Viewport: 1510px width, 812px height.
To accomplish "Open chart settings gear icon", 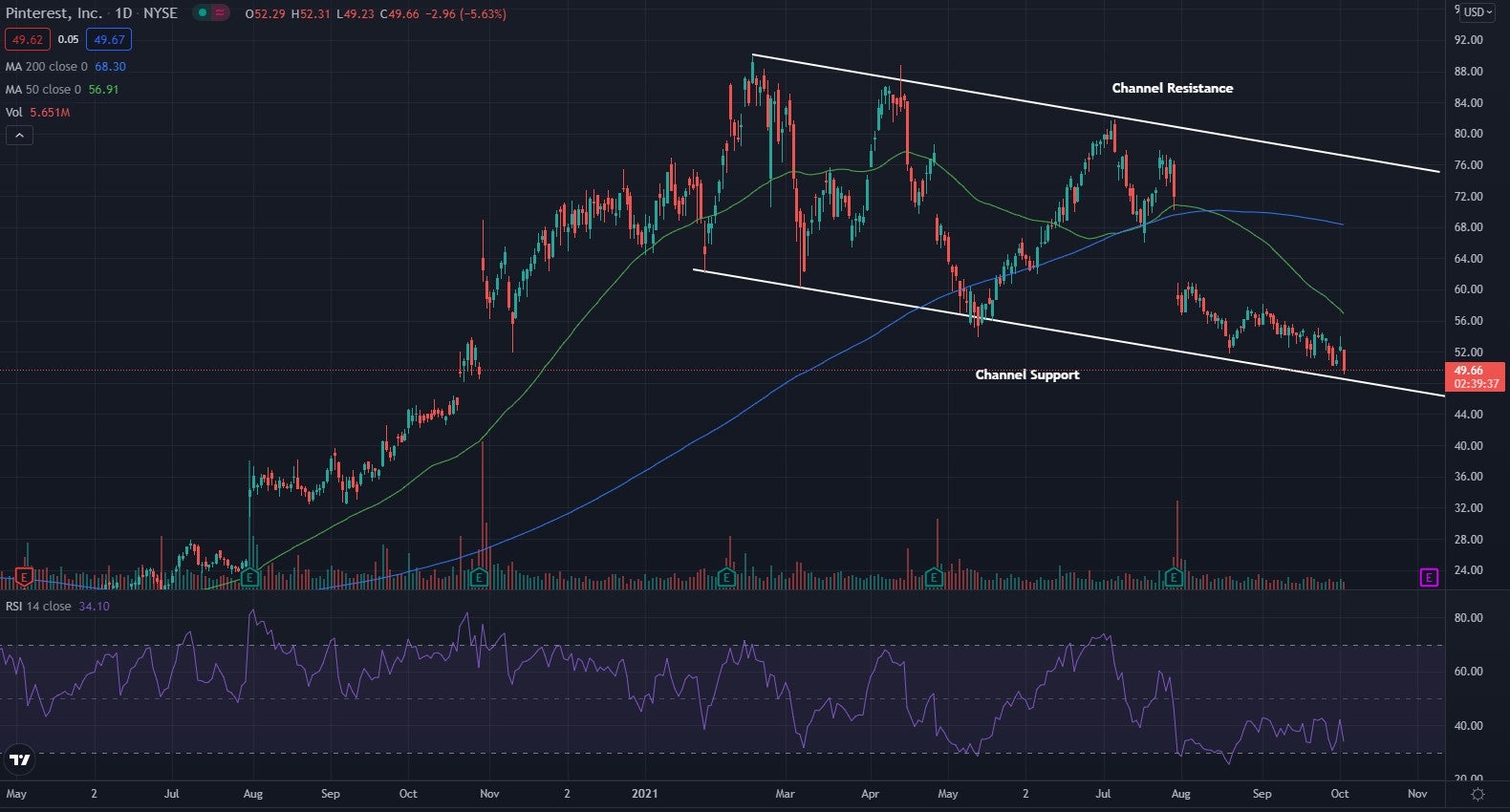I will coord(1478,794).
